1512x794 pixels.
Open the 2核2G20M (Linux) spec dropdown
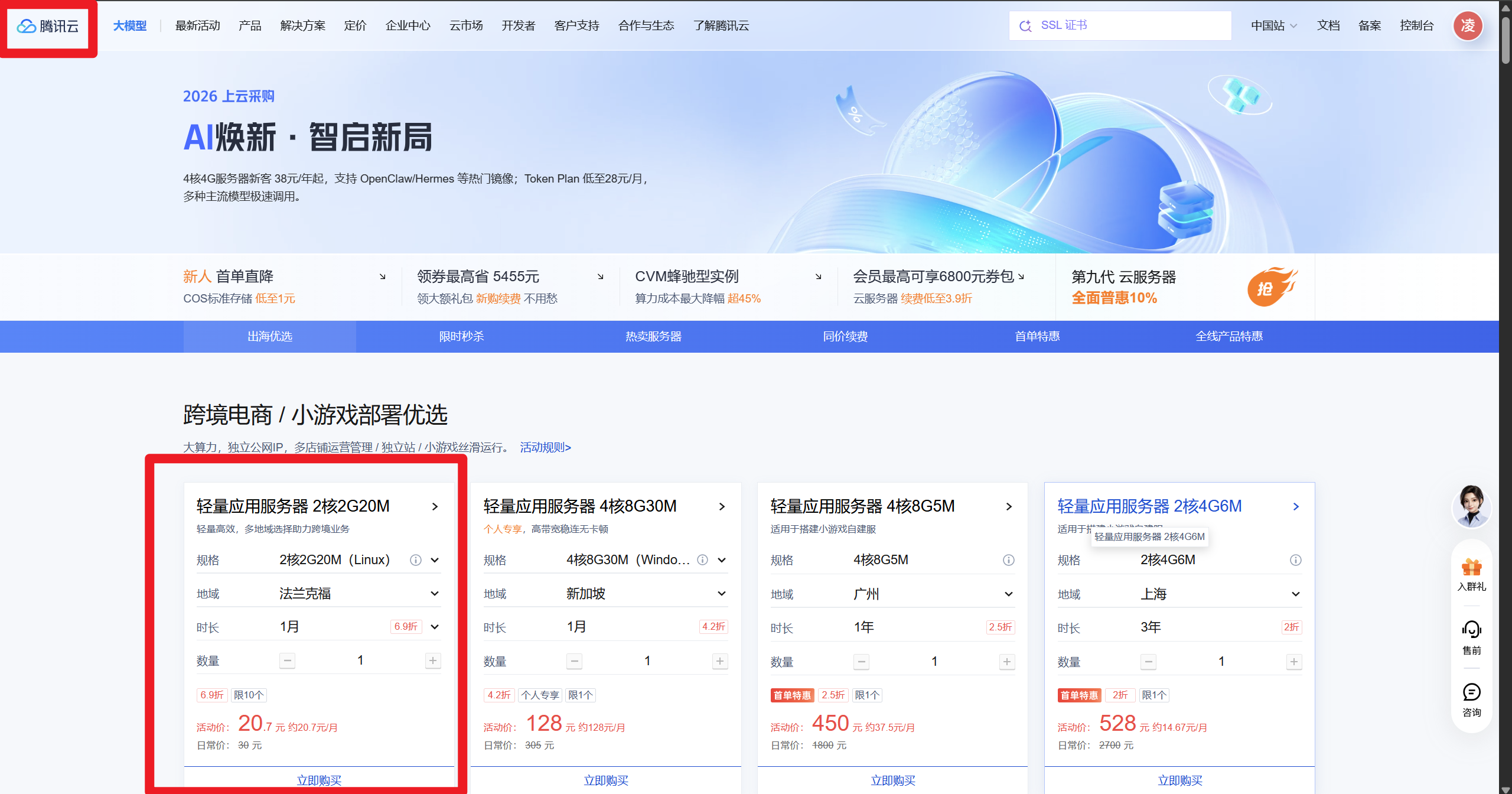(x=435, y=560)
